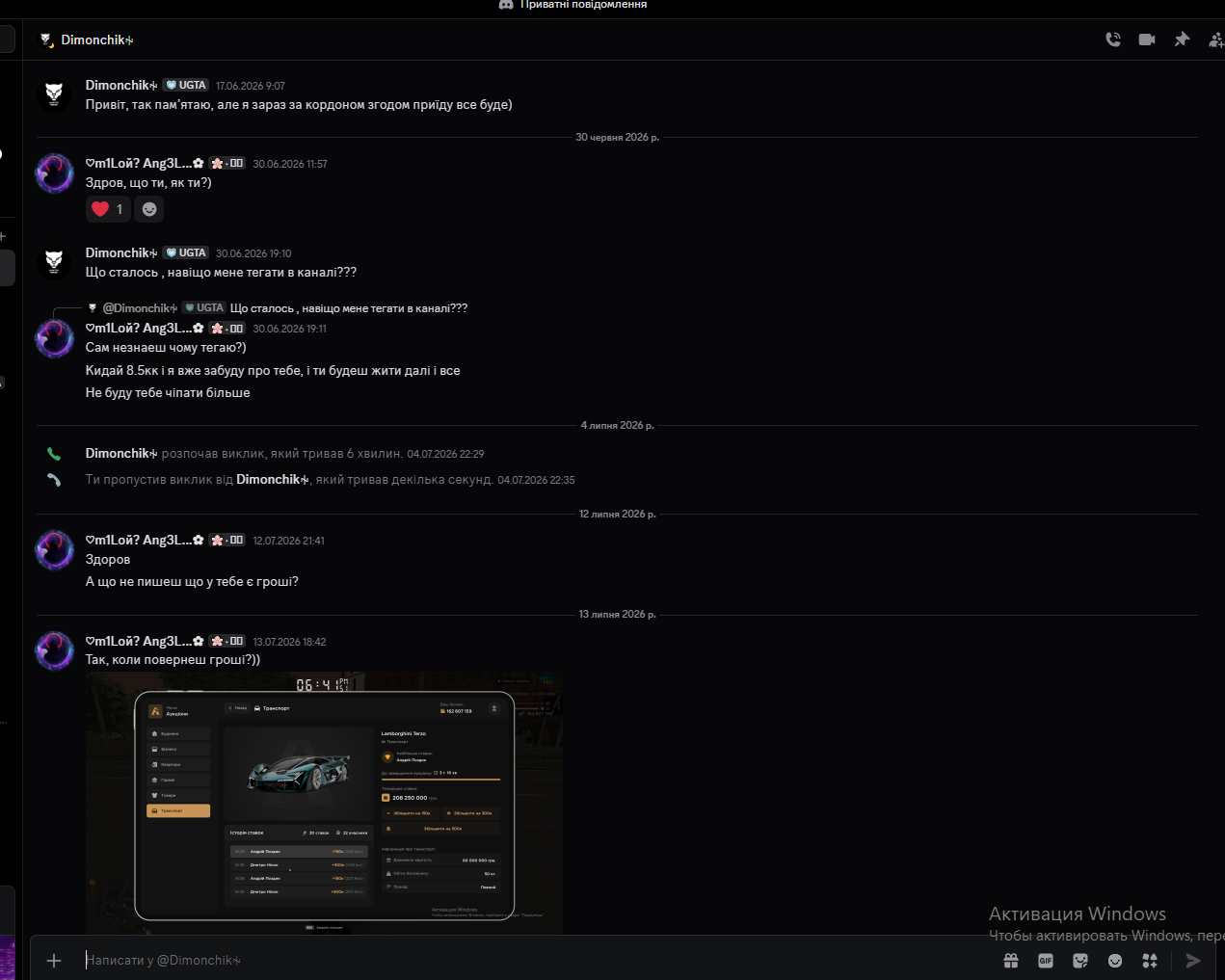Click message "Здоров" from 12.07.2026
1225x980 pixels.
click(108, 560)
